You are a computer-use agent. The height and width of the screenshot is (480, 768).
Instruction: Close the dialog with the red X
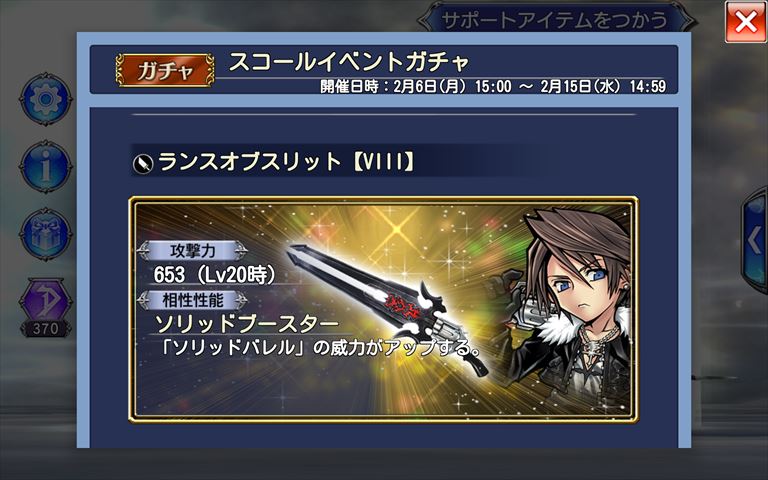click(745, 22)
